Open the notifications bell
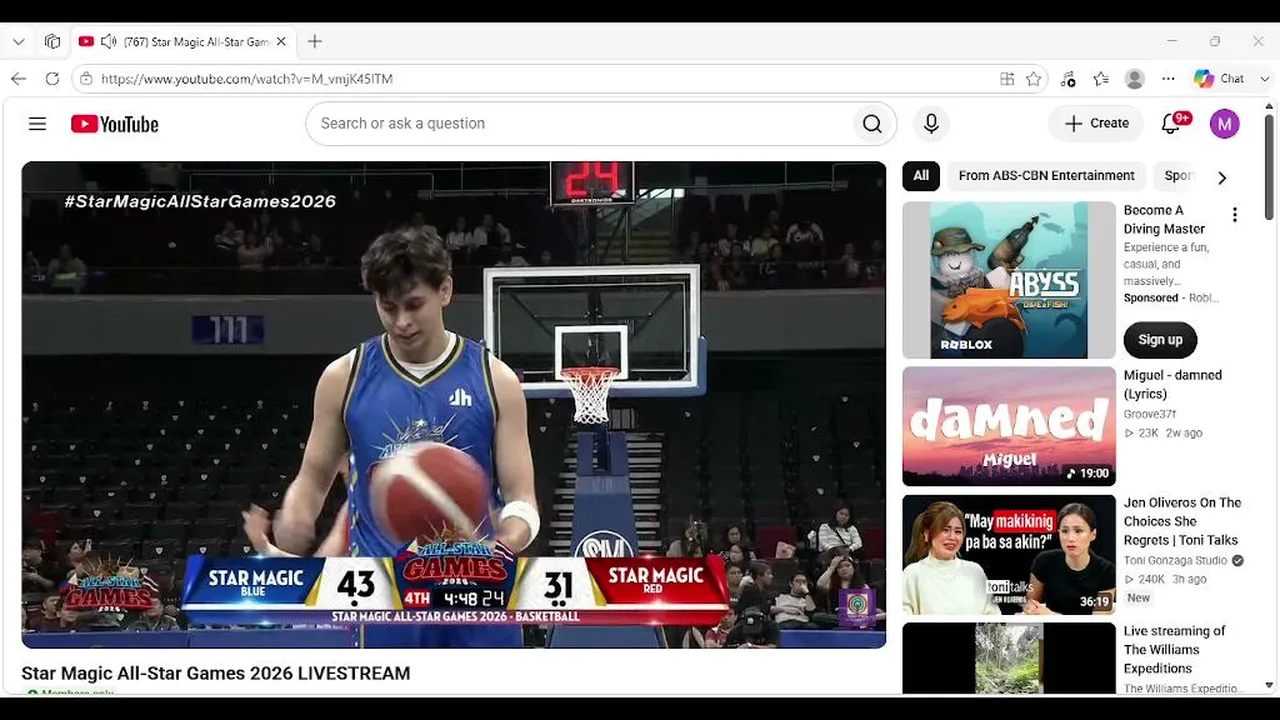1280x720 pixels. [1171, 124]
